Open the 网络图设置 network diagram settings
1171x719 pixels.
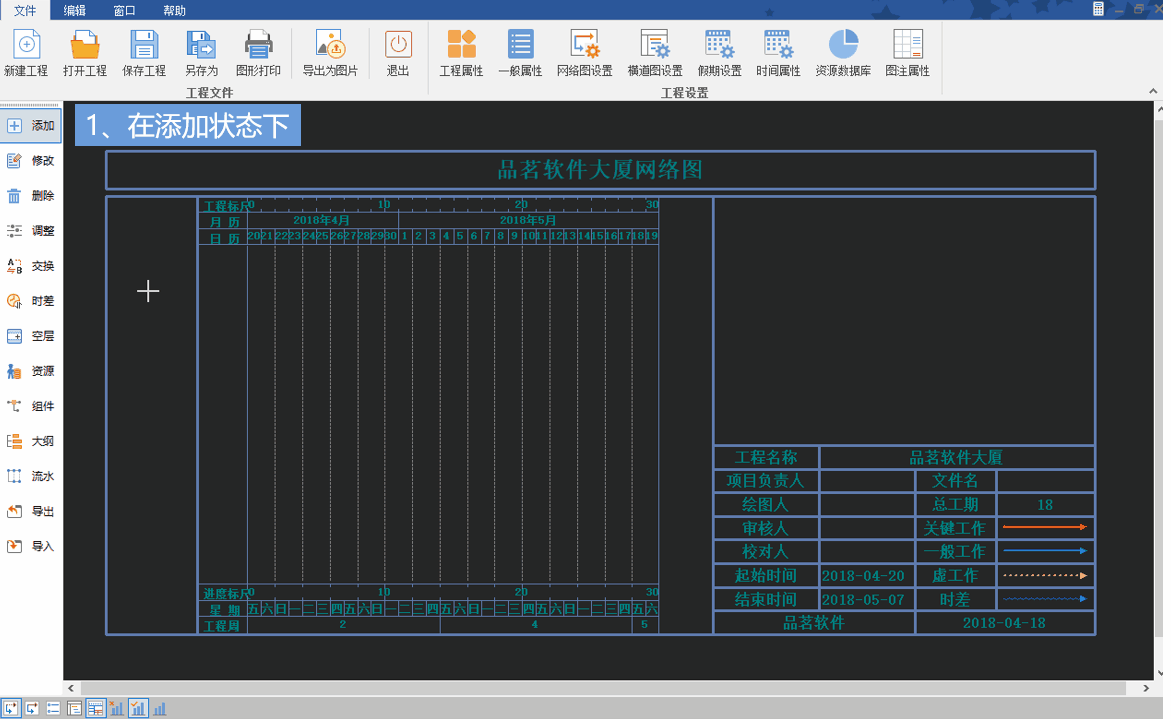(583, 51)
